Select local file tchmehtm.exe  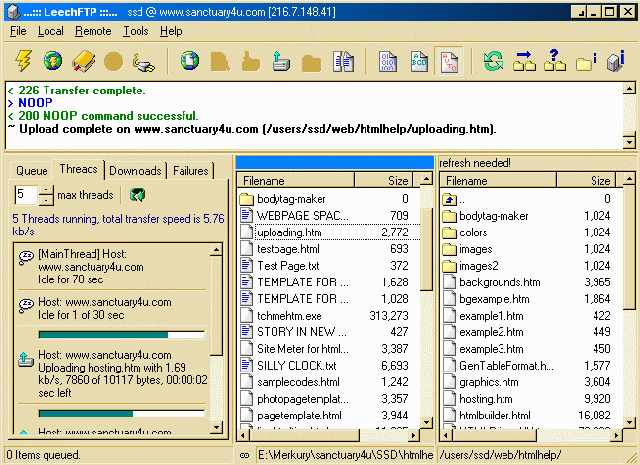pyautogui.click(x=329, y=316)
